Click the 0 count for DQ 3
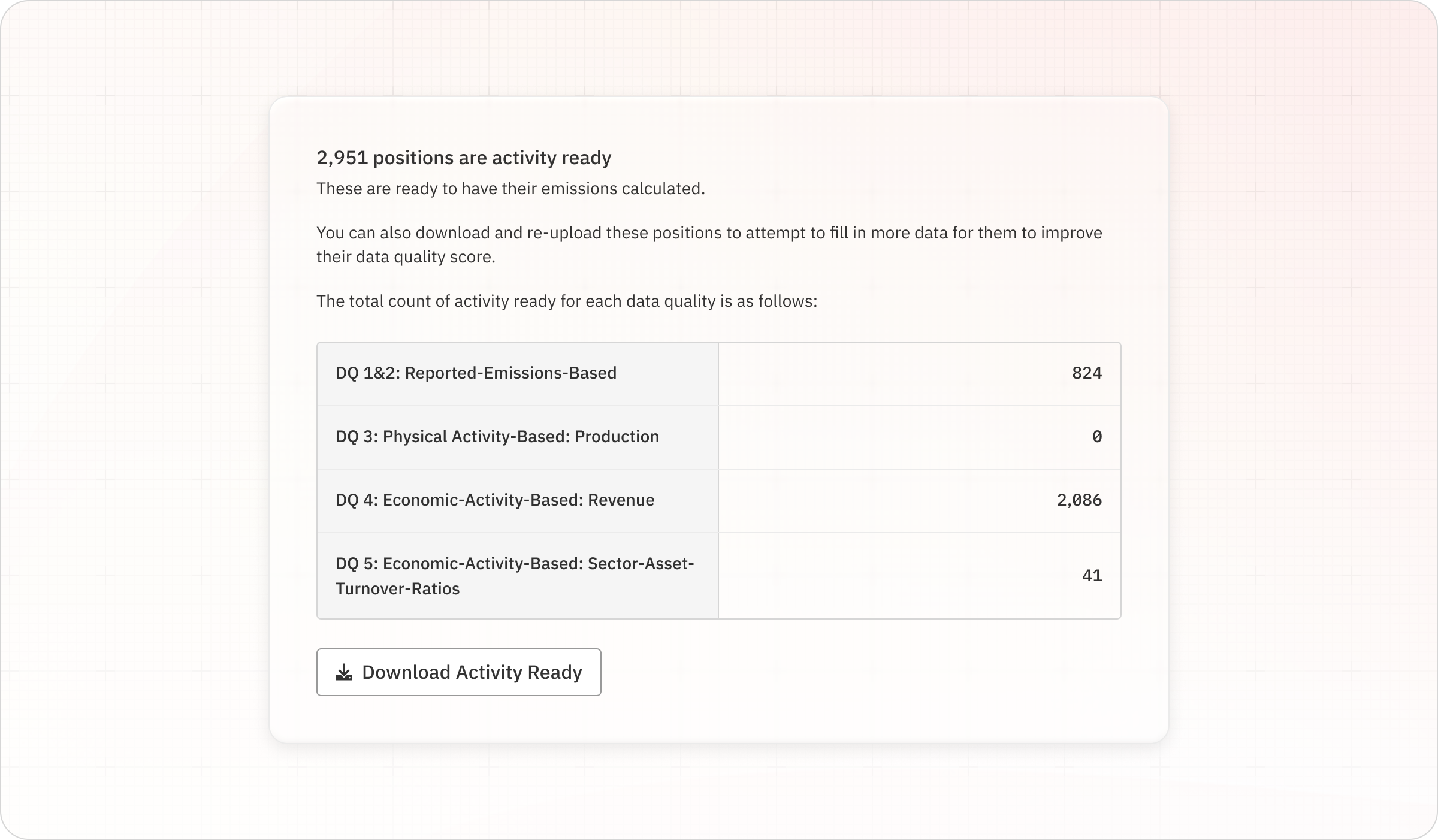Viewport: 1438px width, 840px height. coord(1096,437)
